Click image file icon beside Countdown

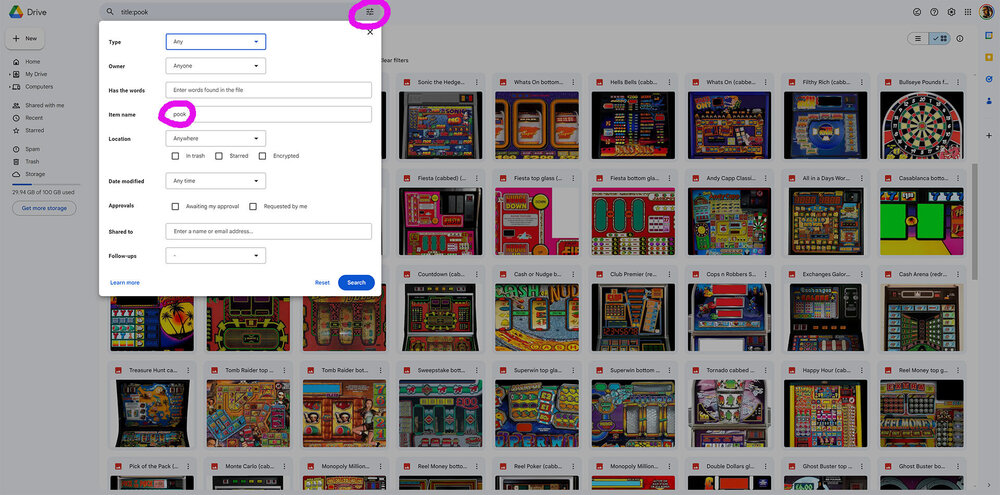coord(406,274)
